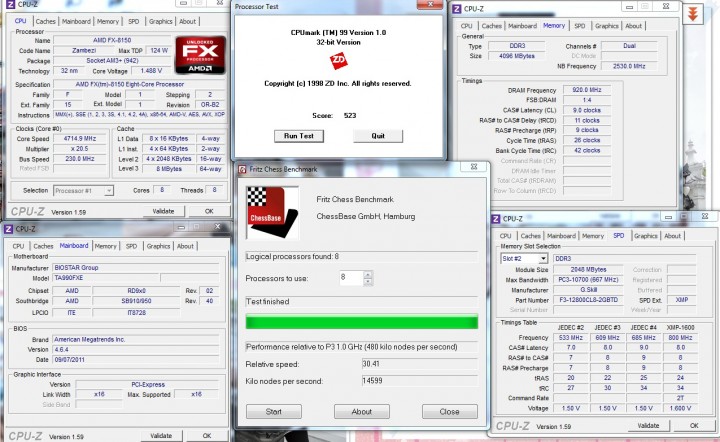Click the CPU-Z icon in Mainboard window title
This screenshot has height=442, width=720.
tap(9, 229)
